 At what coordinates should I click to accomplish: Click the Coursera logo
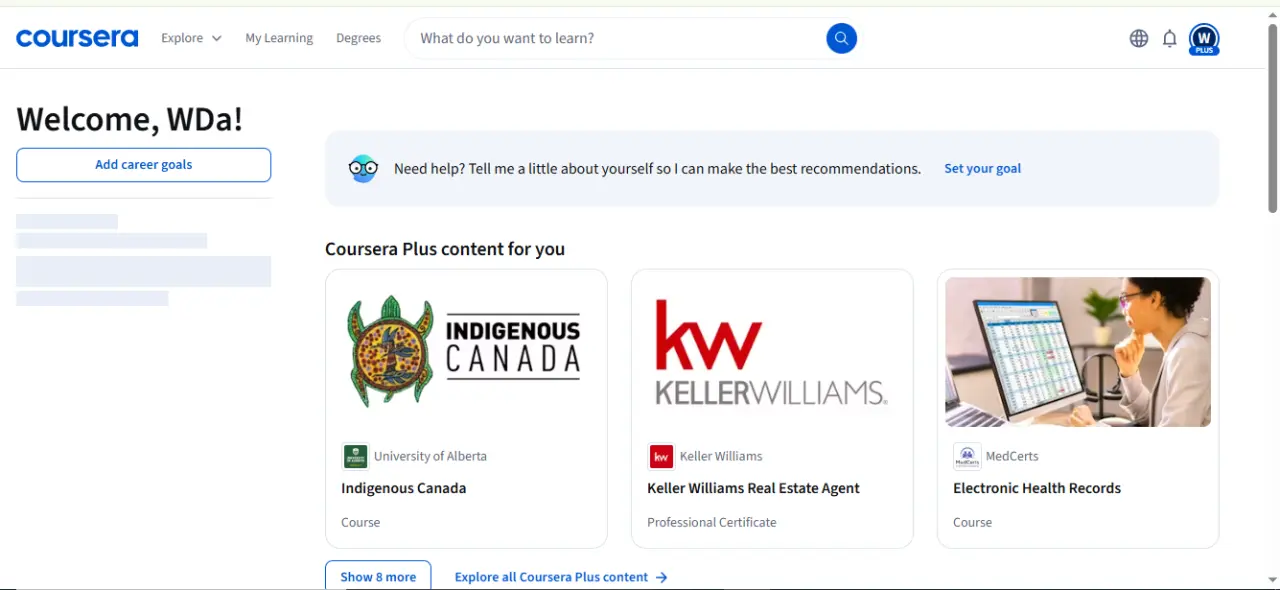click(77, 38)
